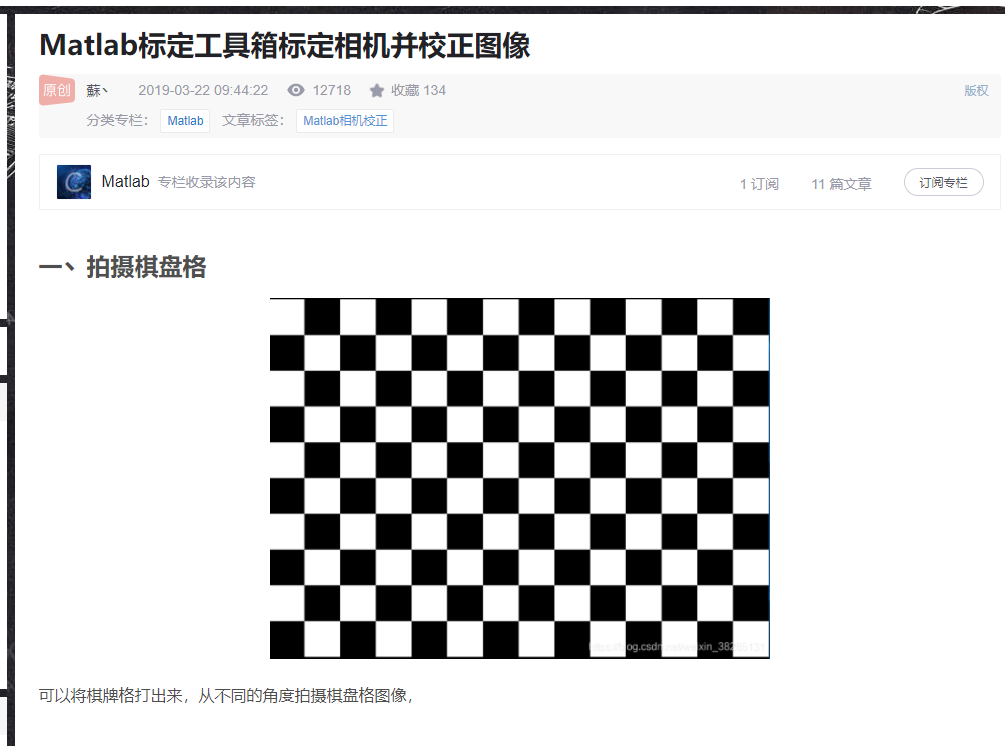Open the Matlab相机校正 article tag
The width and height of the screenshot is (1005, 746).
pos(344,119)
